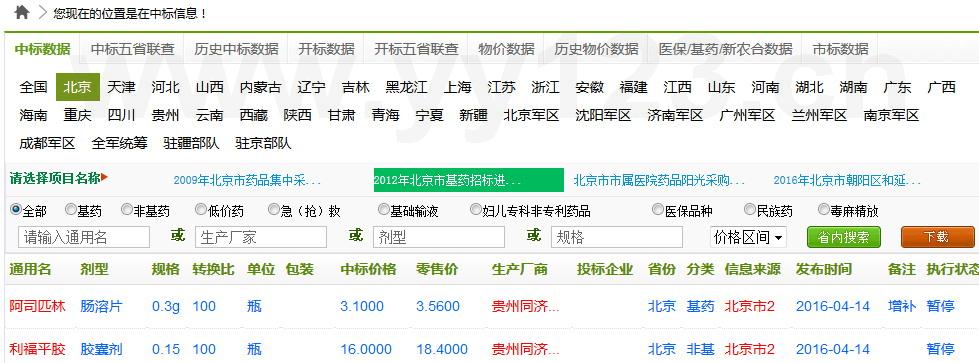
Task: Switch to the 中标数据 tab
Action: click(x=42, y=49)
